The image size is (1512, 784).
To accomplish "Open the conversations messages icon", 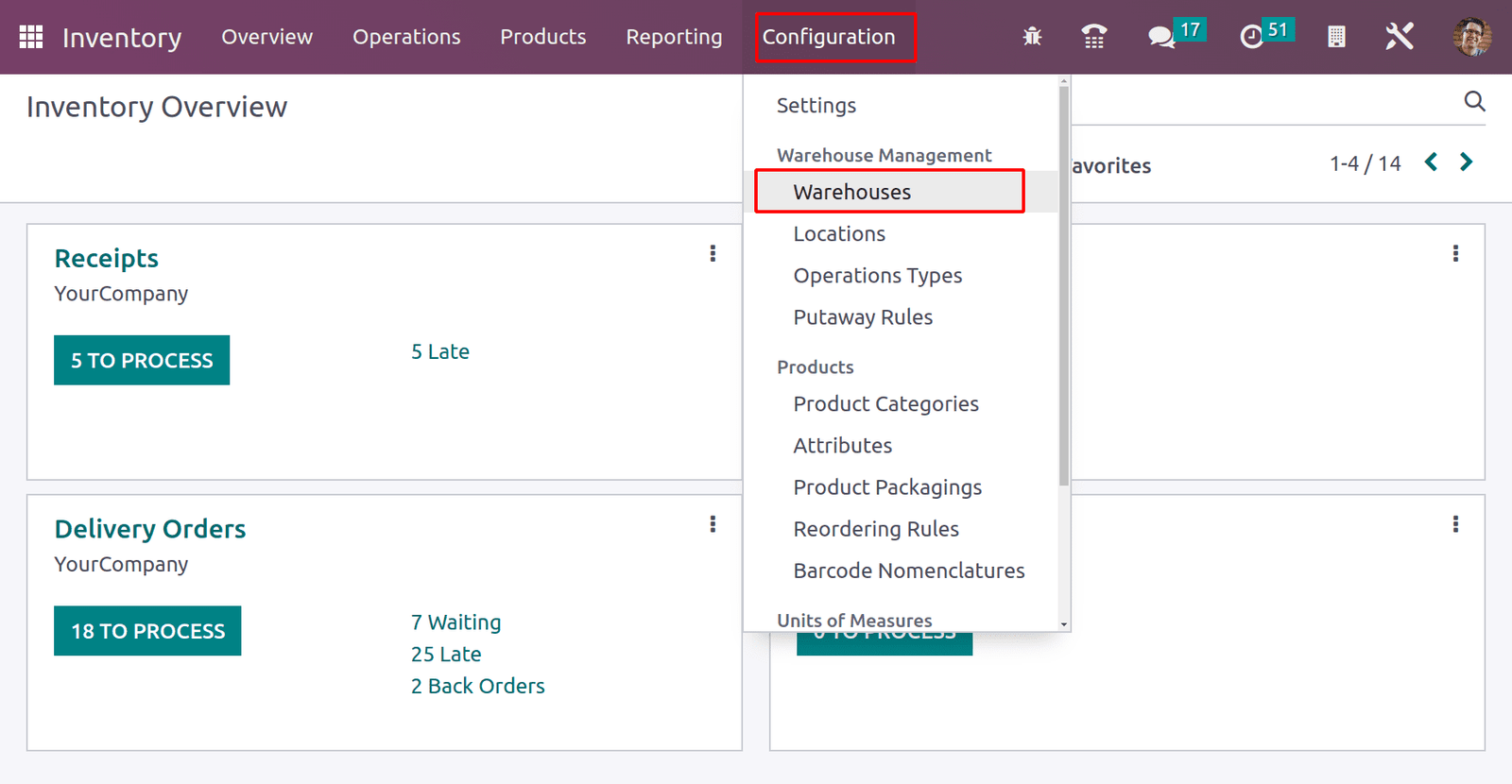I will point(1160,38).
